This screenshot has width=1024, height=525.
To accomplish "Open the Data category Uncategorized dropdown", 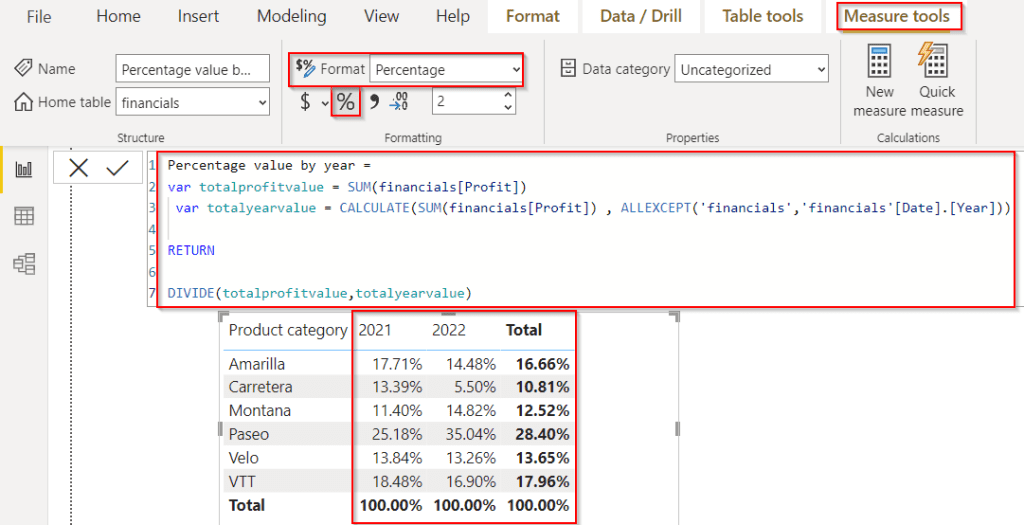I will pos(752,69).
